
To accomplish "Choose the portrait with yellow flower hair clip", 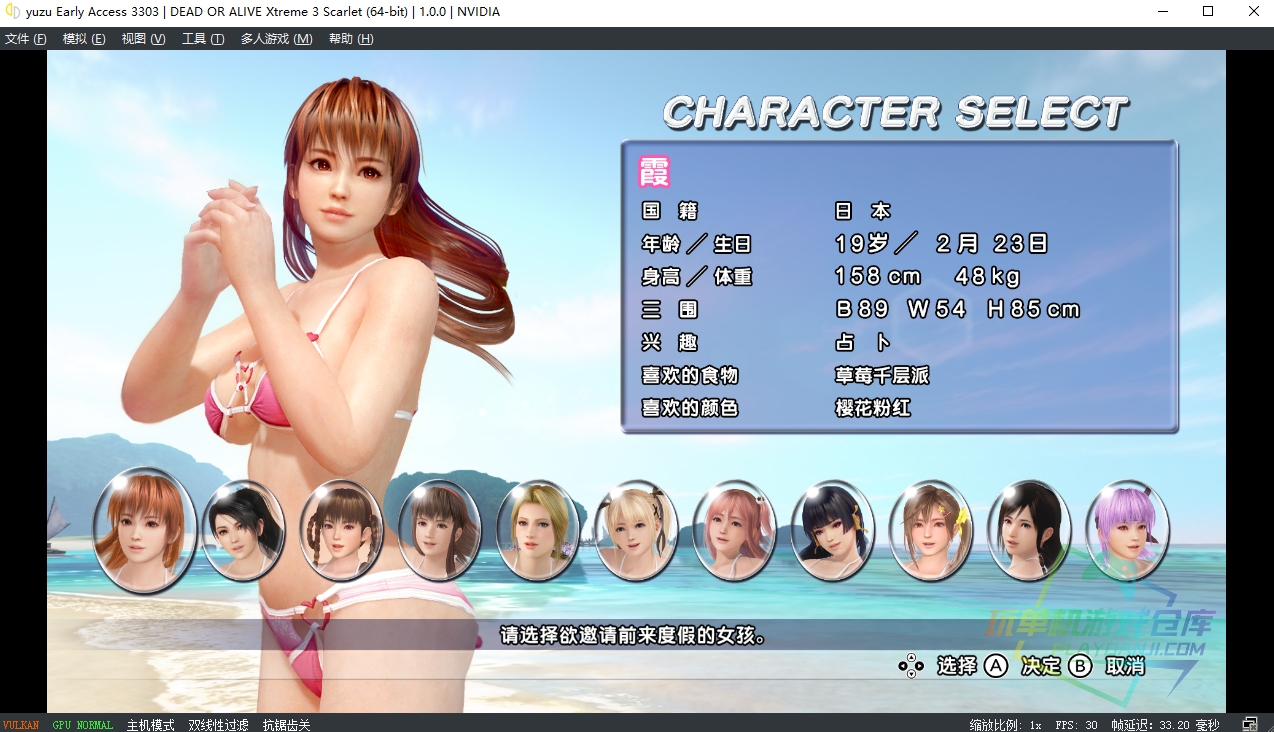I will 930,530.
